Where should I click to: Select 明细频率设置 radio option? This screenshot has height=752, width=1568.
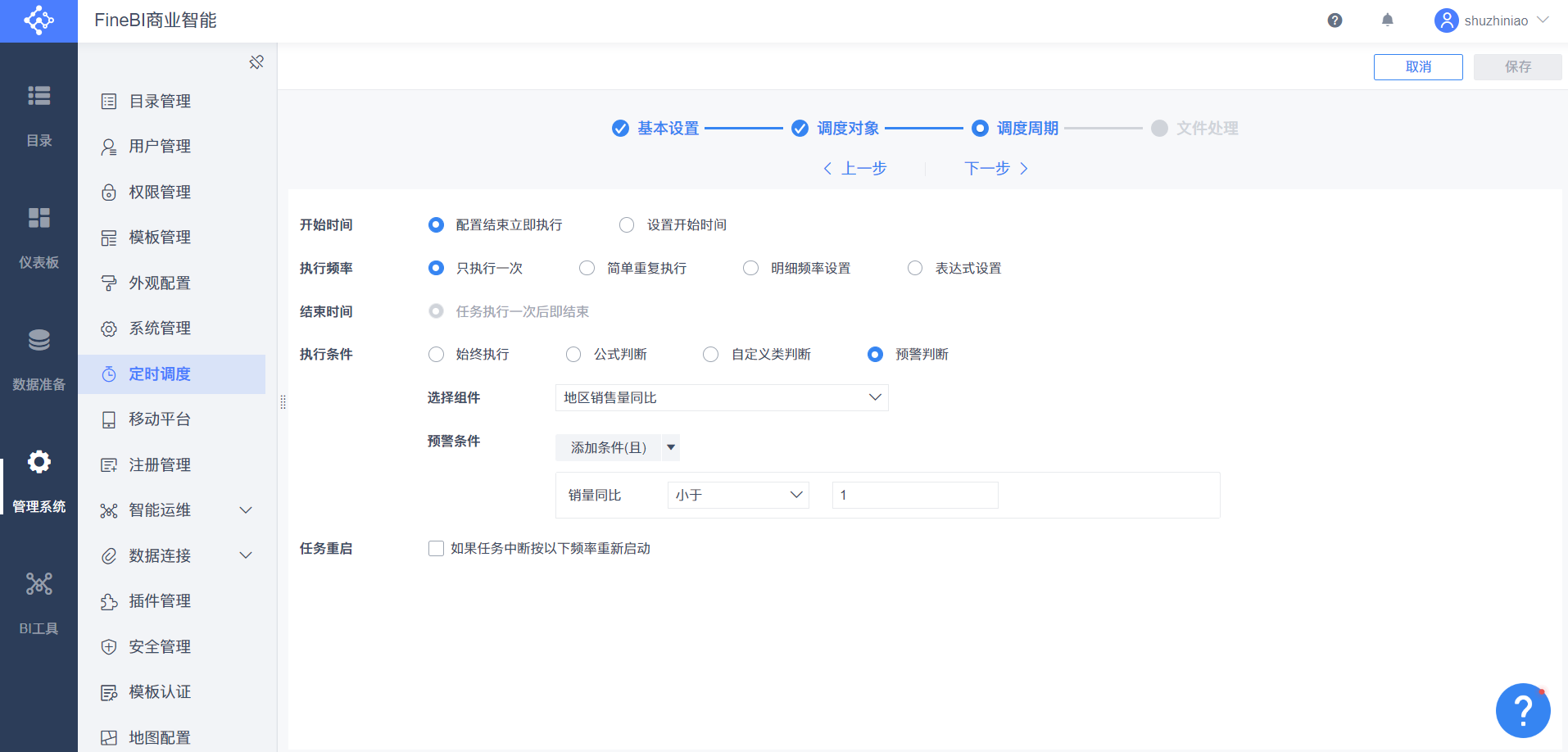(x=750, y=269)
